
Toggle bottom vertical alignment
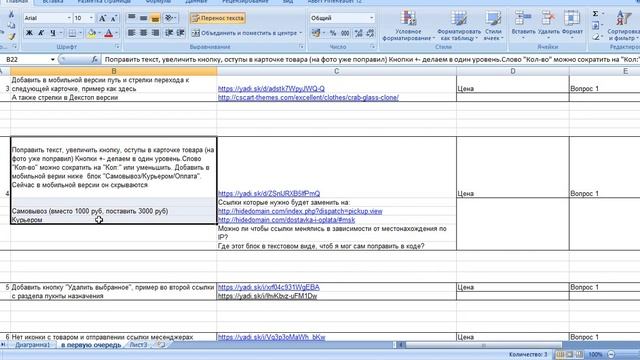coord(155,18)
